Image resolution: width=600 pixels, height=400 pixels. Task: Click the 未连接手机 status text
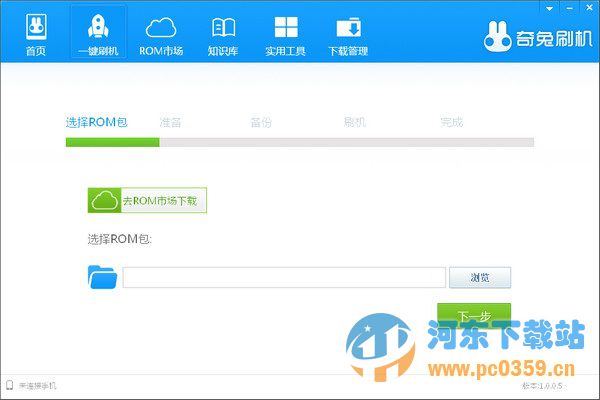38,385
